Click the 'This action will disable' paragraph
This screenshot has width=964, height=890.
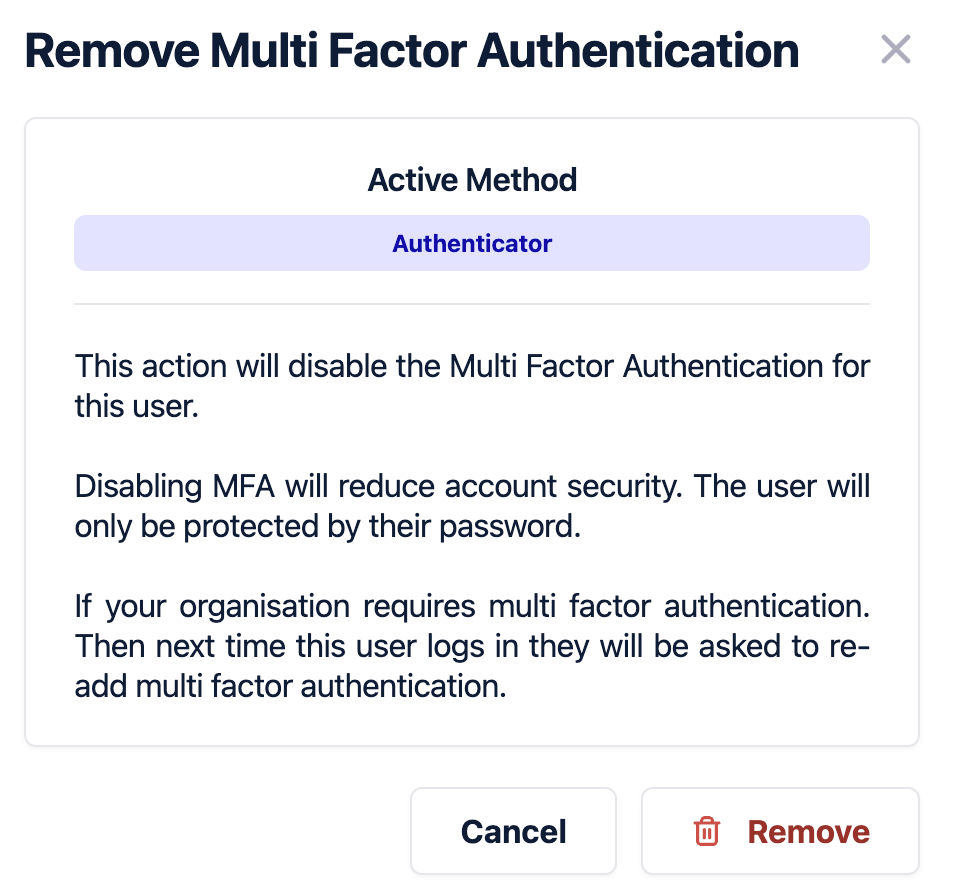[x=472, y=386]
